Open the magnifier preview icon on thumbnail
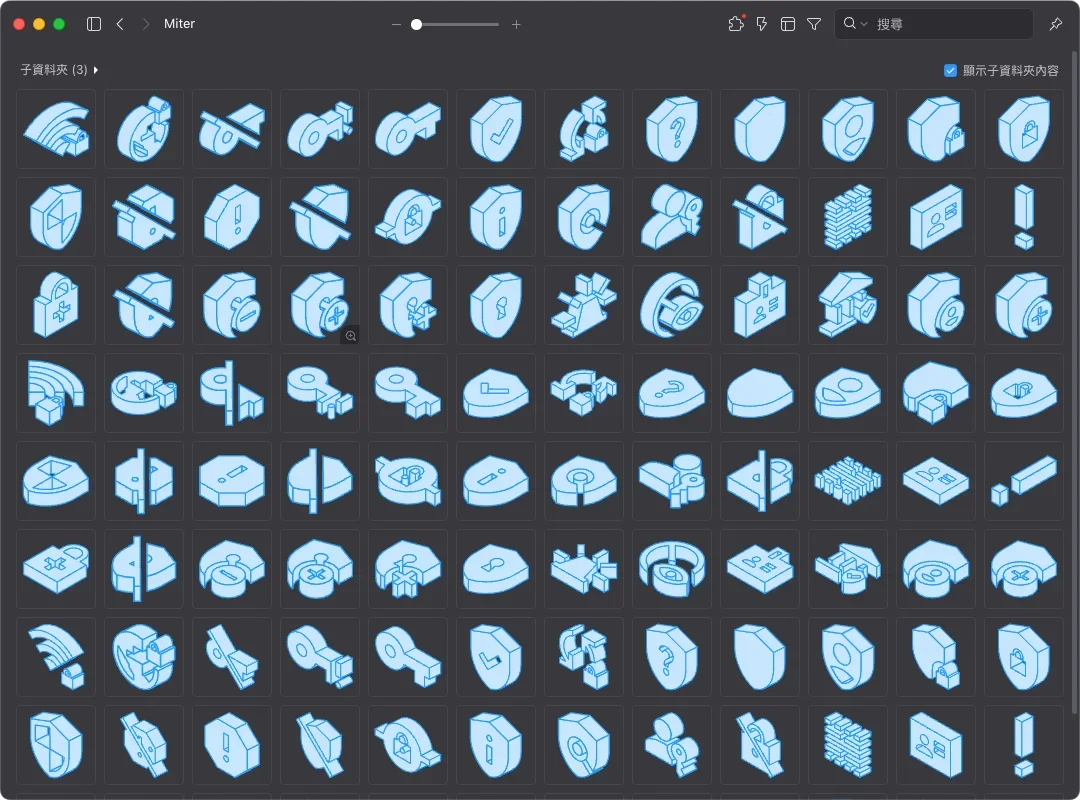 [x=350, y=336]
